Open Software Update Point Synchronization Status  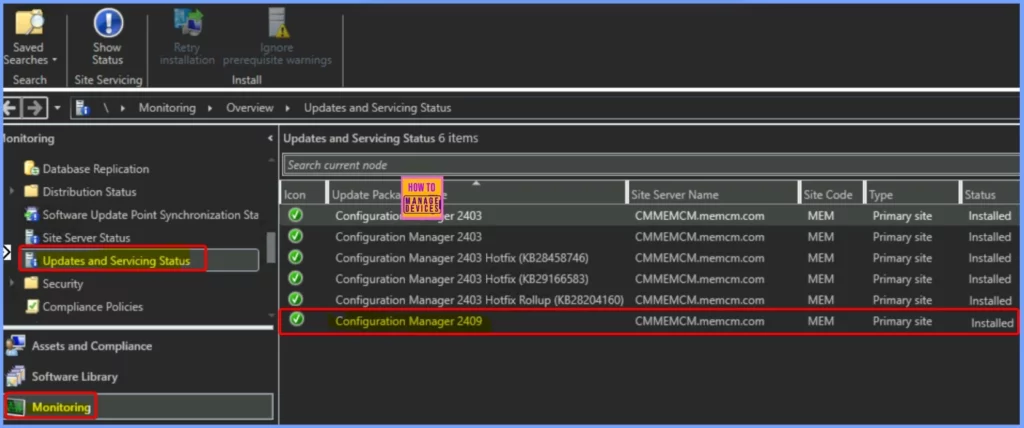(150, 215)
